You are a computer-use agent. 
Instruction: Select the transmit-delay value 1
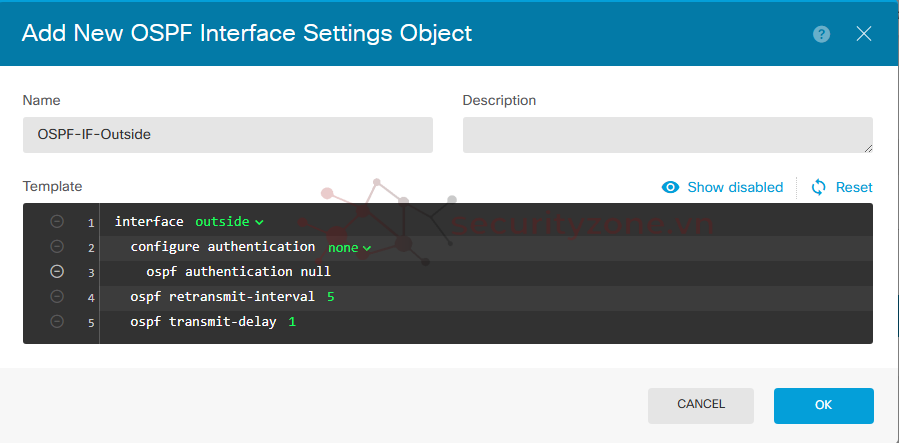point(292,322)
